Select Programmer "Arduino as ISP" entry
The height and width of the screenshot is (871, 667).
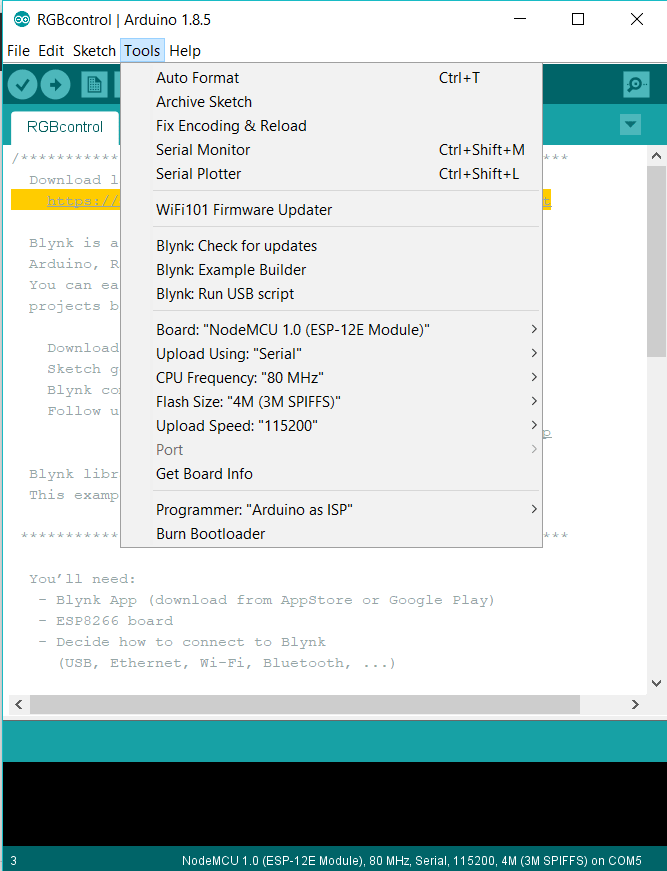click(x=331, y=509)
